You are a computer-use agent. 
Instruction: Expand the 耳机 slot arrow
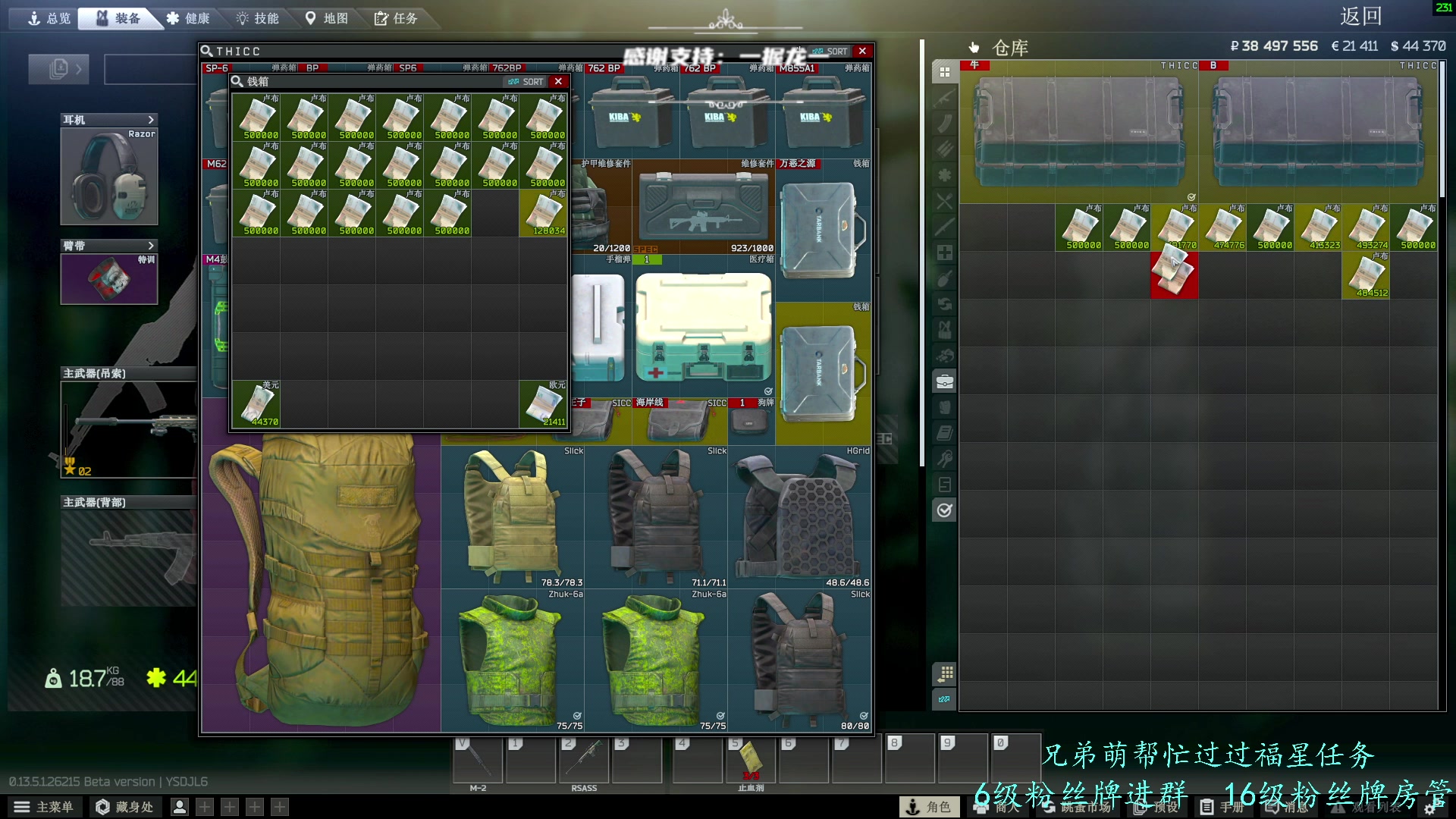click(151, 120)
